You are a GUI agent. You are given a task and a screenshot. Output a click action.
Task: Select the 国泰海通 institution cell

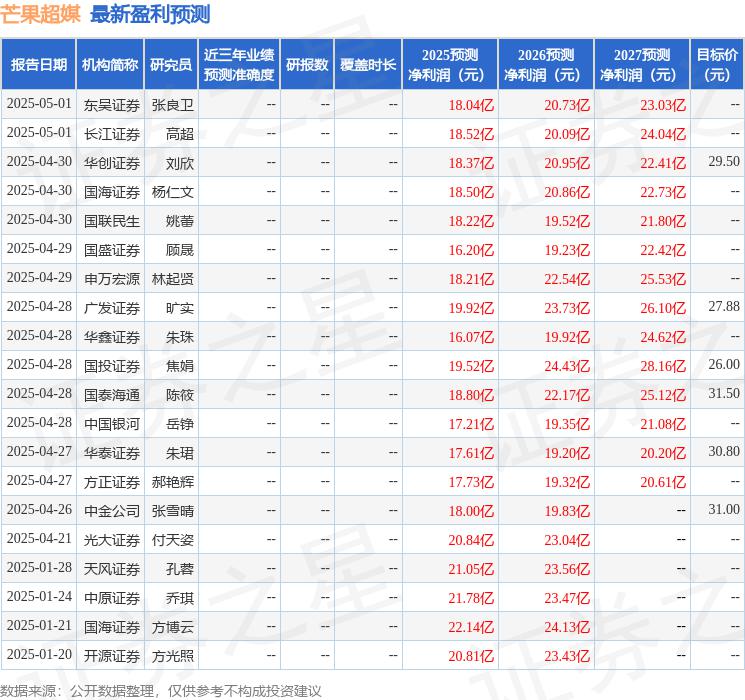point(112,395)
